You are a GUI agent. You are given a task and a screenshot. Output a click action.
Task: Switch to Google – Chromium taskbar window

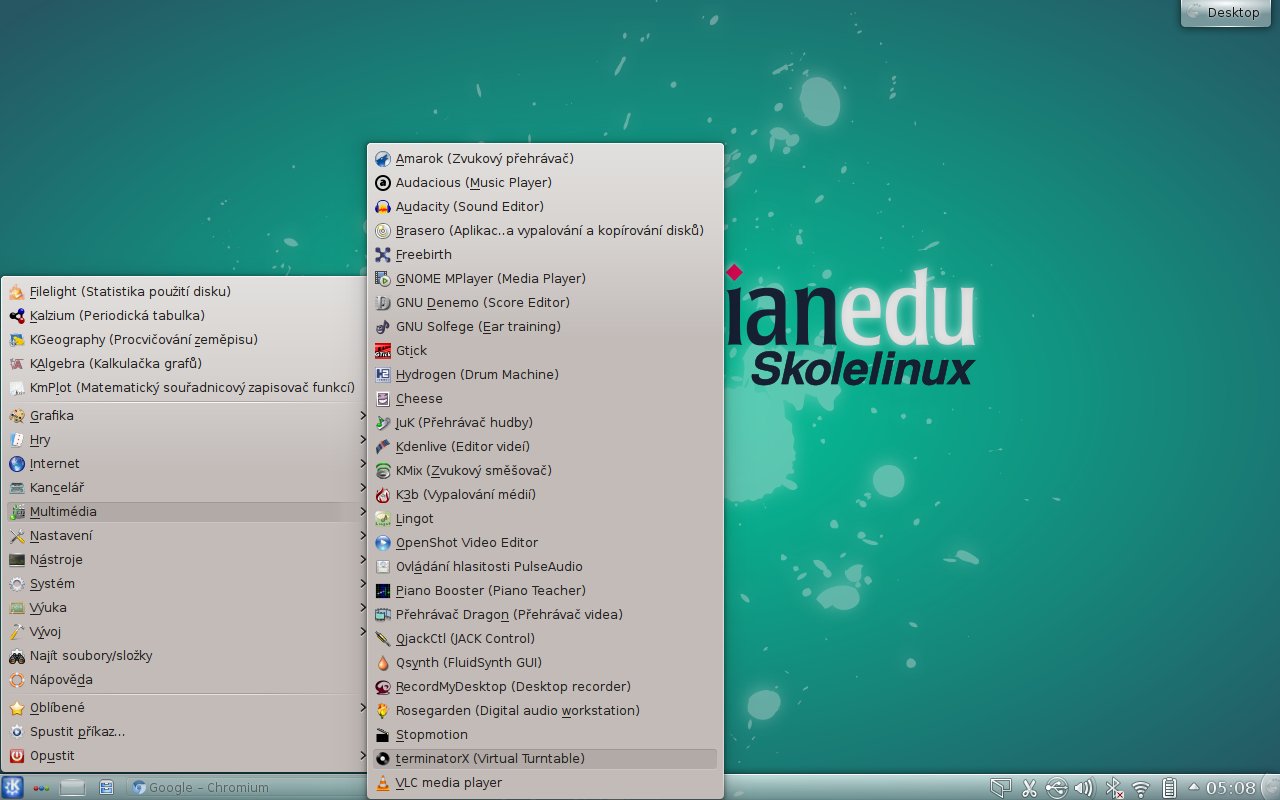[x=200, y=787]
